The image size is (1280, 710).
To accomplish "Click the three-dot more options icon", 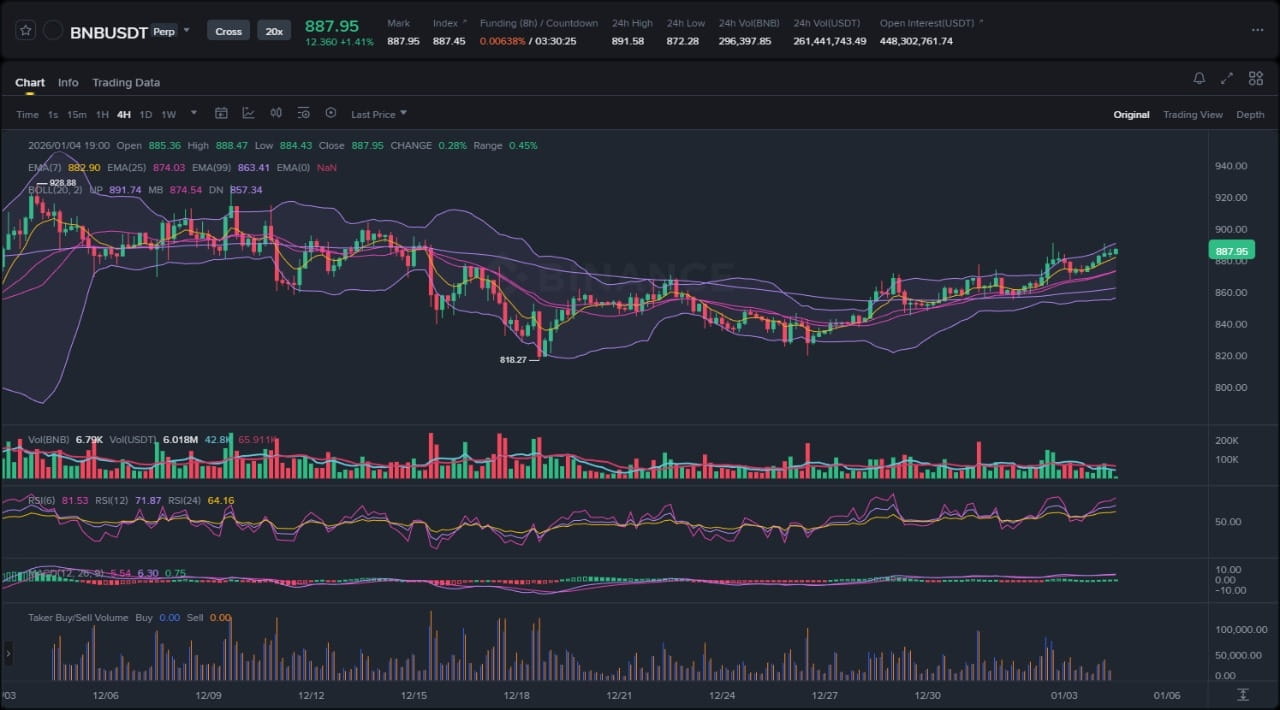I will (x=1257, y=30).
